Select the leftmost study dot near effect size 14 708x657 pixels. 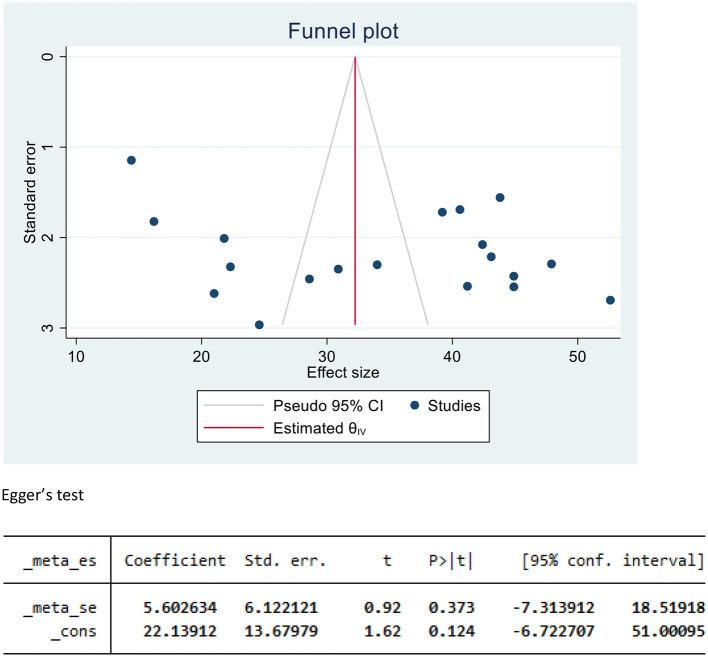point(131,160)
